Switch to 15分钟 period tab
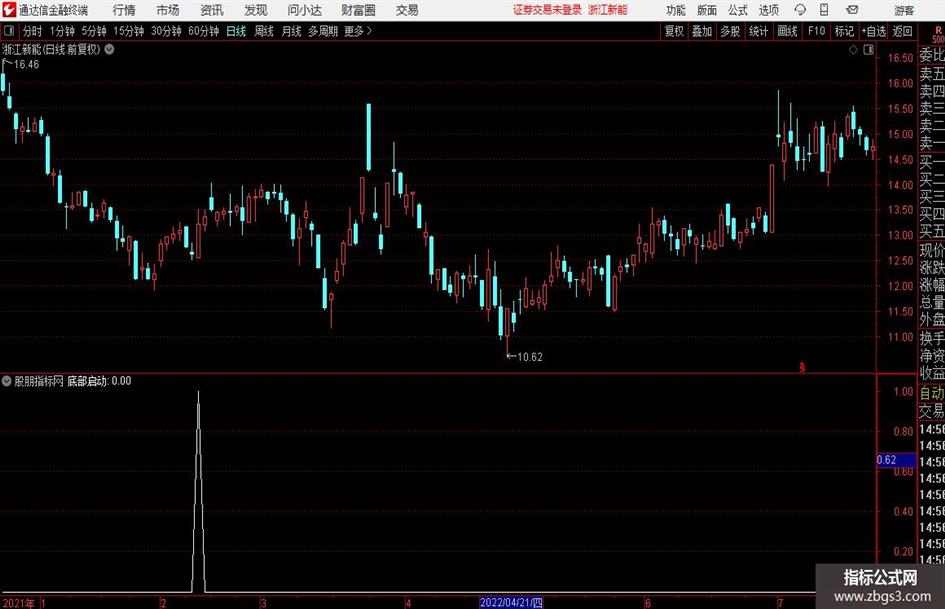This screenshot has height=609, width=945. coord(129,31)
